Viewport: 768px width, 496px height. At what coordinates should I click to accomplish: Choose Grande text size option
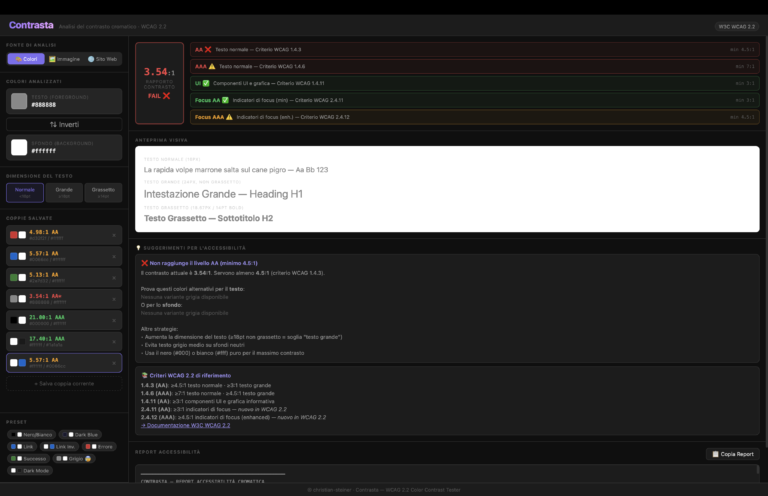coord(64,191)
